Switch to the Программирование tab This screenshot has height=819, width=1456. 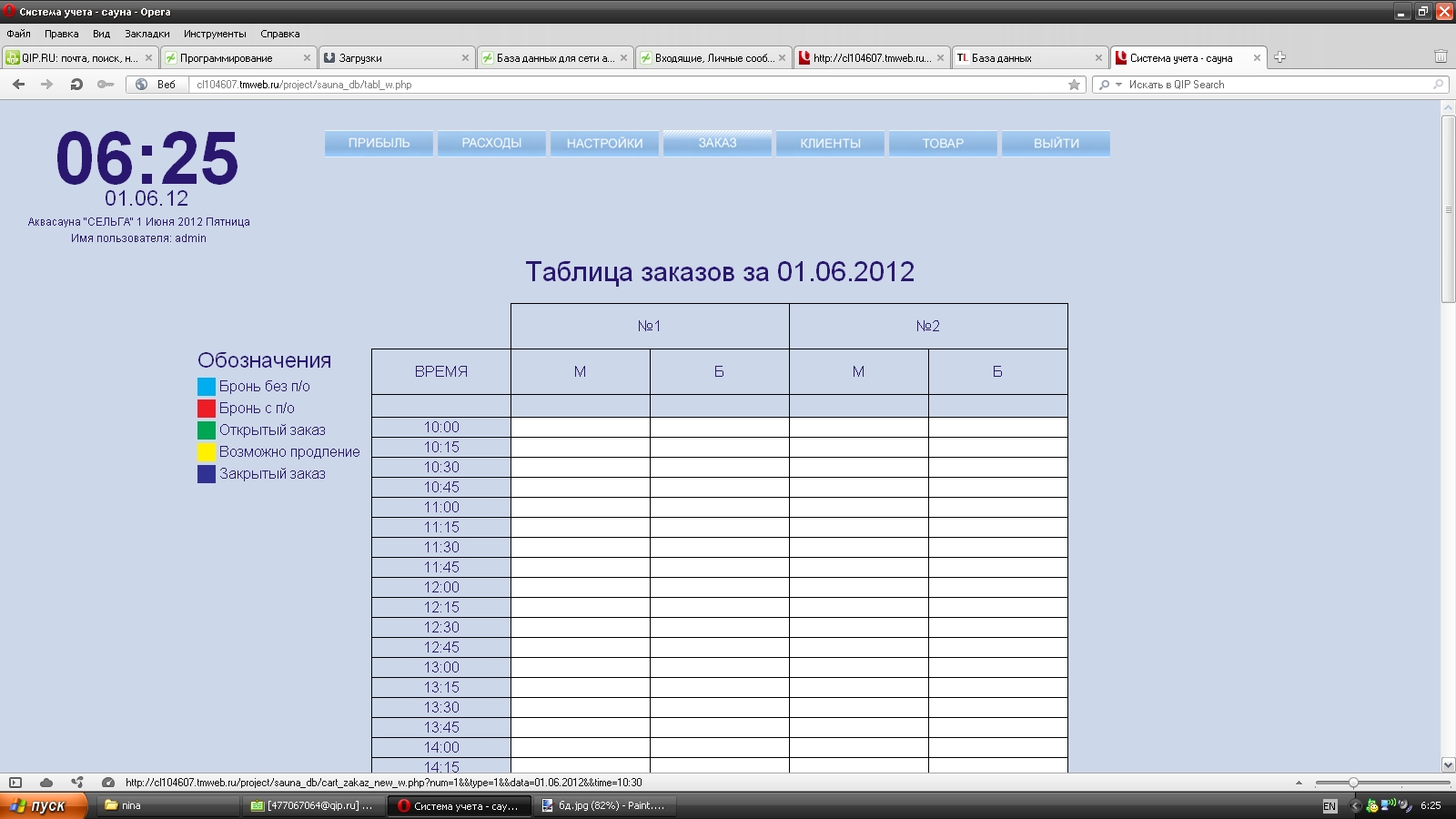(x=238, y=57)
